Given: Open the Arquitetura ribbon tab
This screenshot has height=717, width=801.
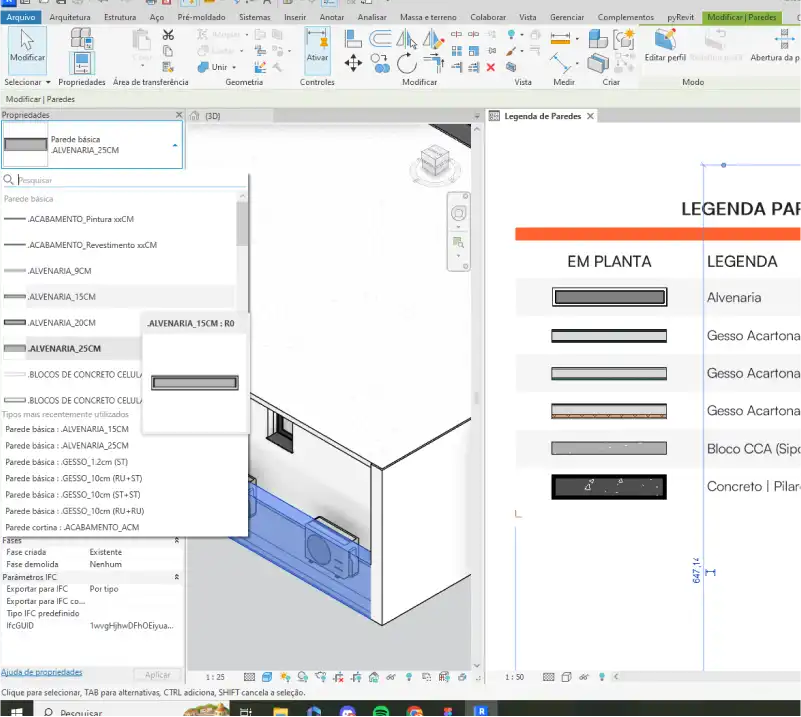Looking at the screenshot, I should [70, 17].
